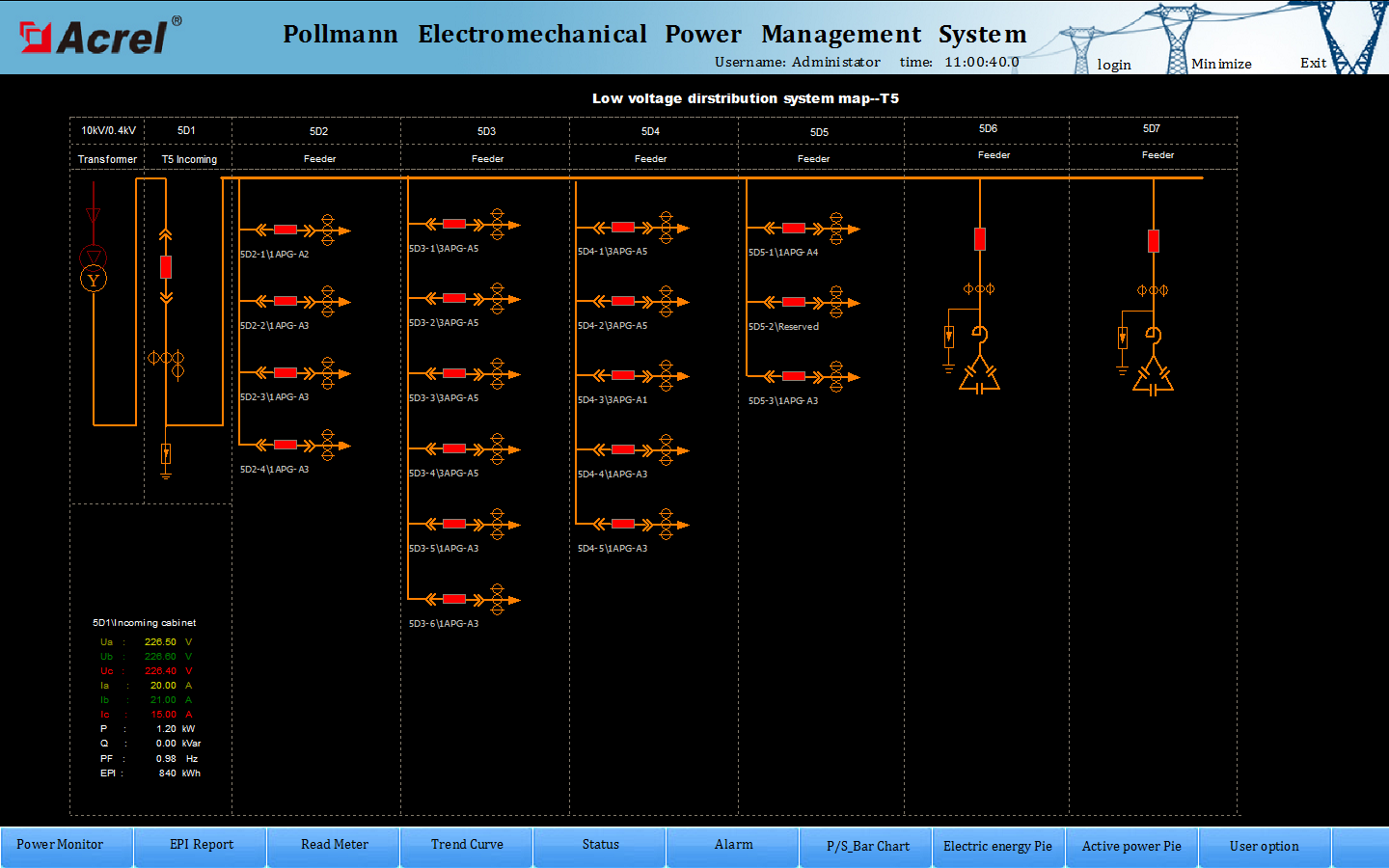
Task: Open User option menu
Action: click(x=1264, y=846)
